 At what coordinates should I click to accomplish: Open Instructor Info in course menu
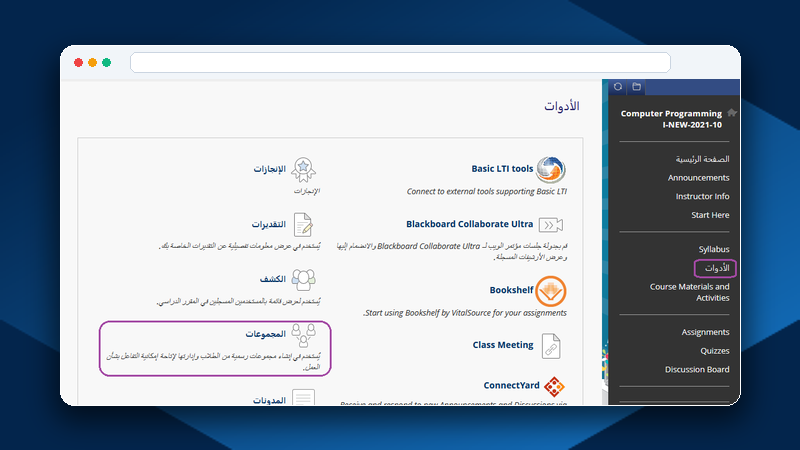click(703, 196)
